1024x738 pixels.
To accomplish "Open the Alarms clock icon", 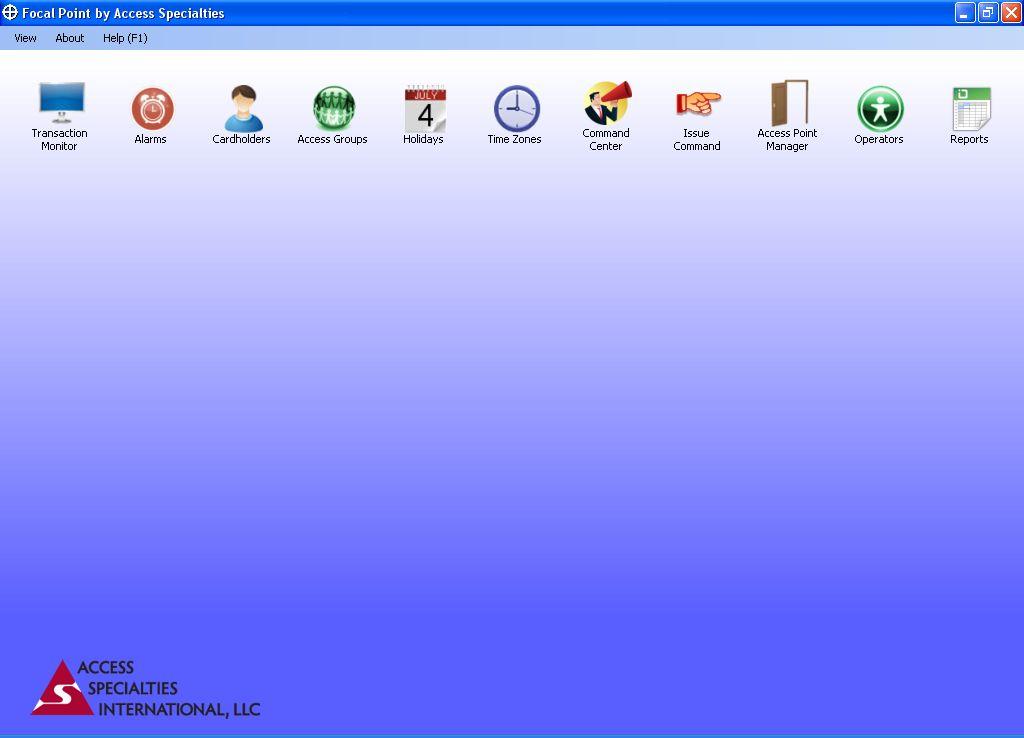I will pyautogui.click(x=152, y=108).
